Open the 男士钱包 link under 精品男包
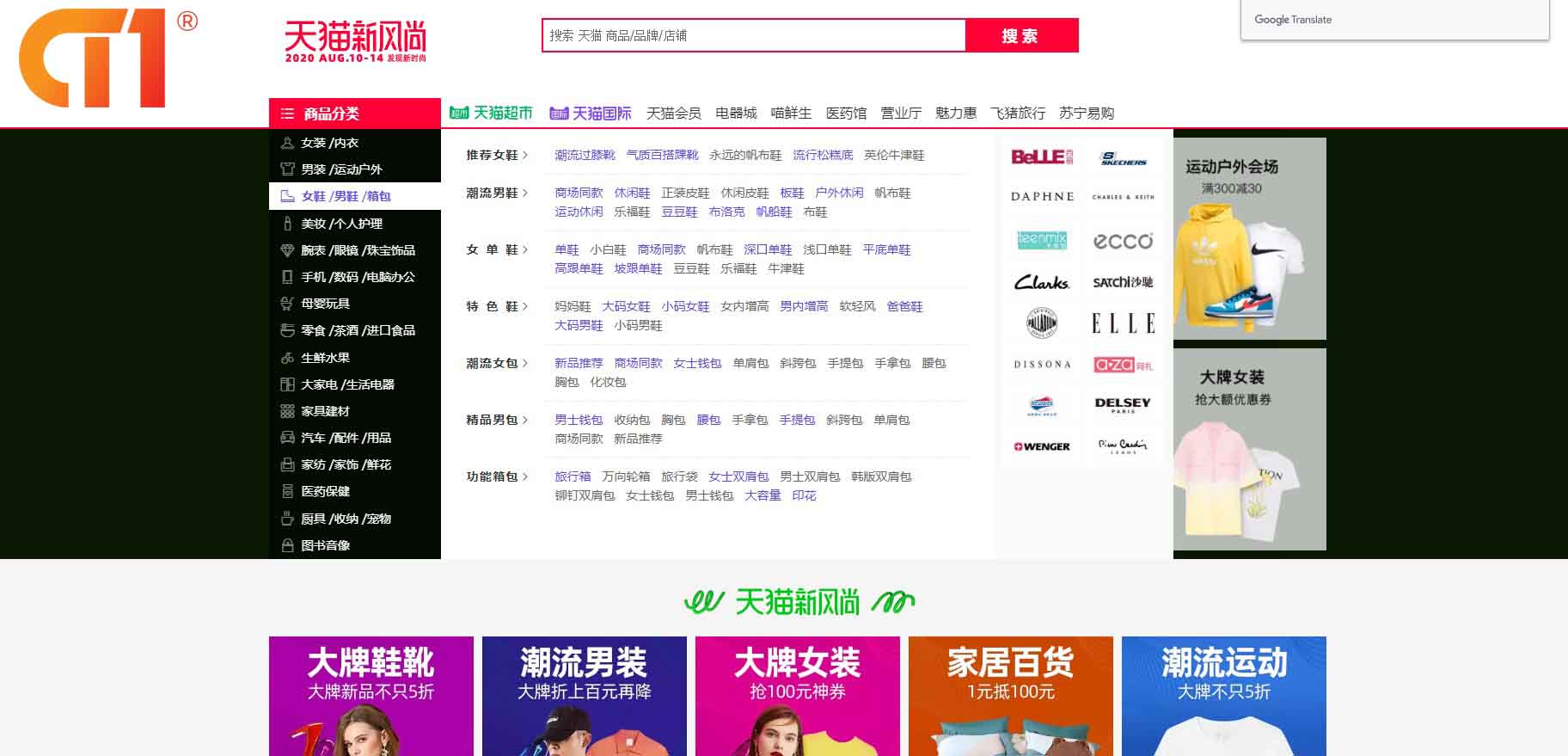 (579, 420)
